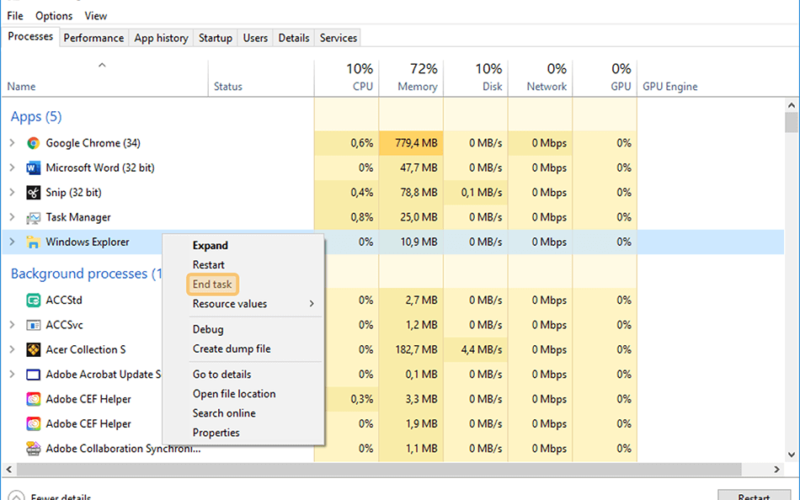Click the Adobe Acrobat Update Service icon
This screenshot has width=800, height=500.
point(33,374)
